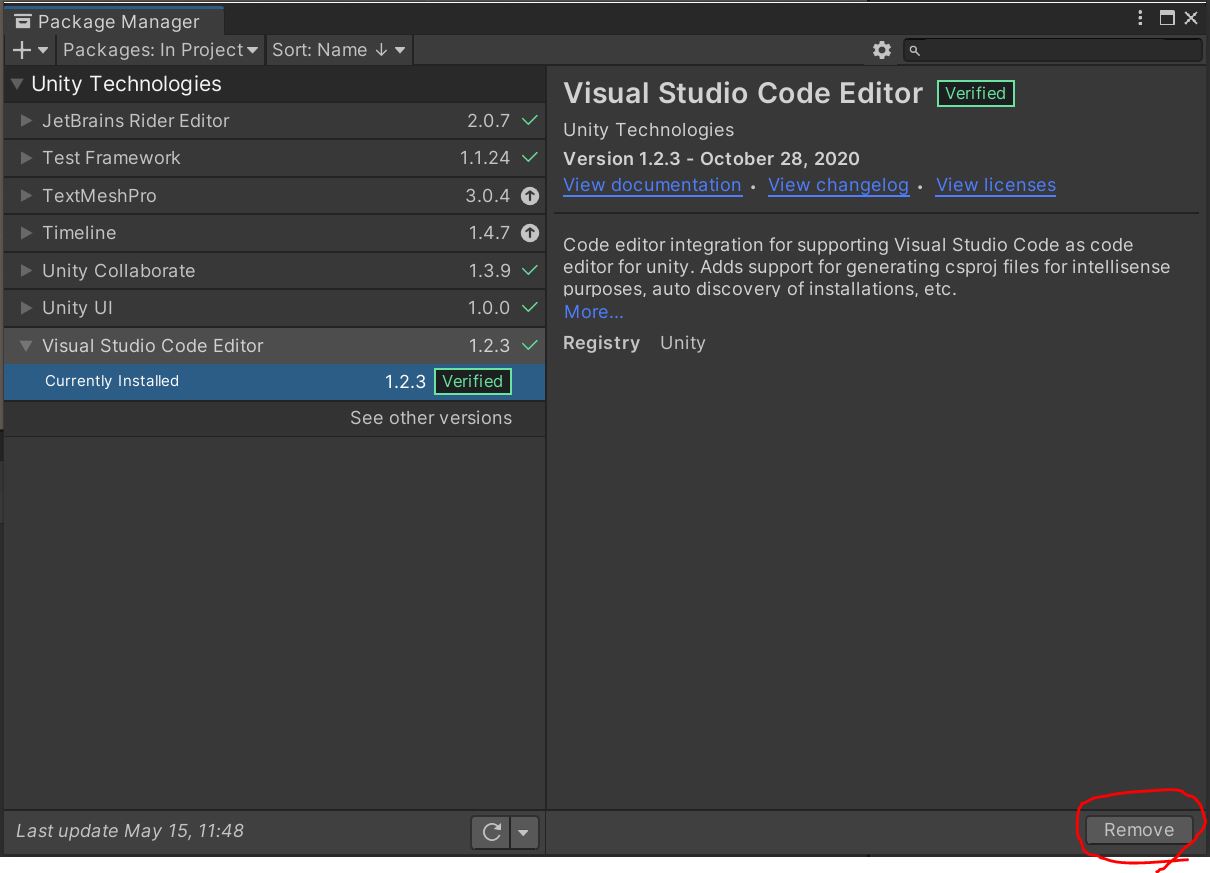
Task: Refresh the package list
Action: (x=491, y=831)
